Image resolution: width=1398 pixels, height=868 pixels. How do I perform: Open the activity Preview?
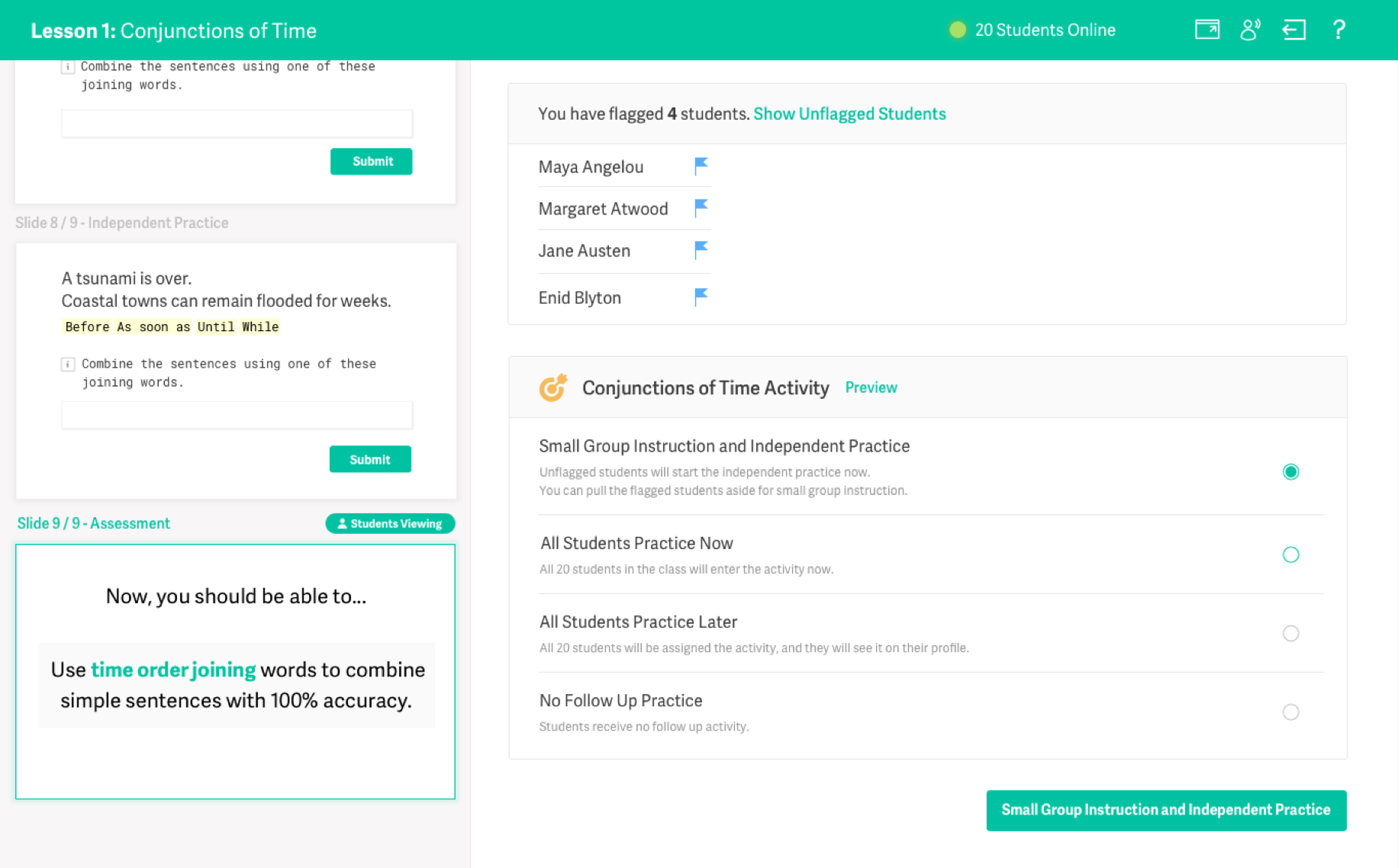click(x=871, y=387)
